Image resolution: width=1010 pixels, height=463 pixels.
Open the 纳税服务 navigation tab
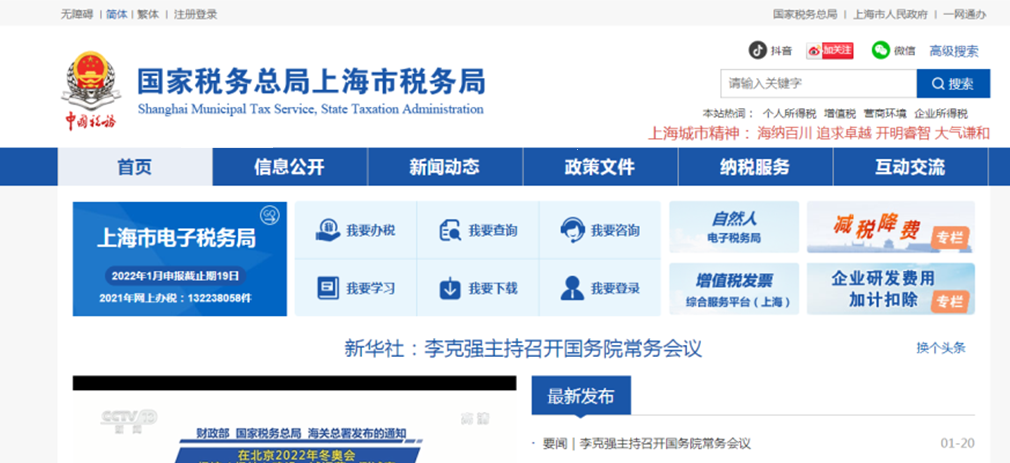(x=755, y=167)
